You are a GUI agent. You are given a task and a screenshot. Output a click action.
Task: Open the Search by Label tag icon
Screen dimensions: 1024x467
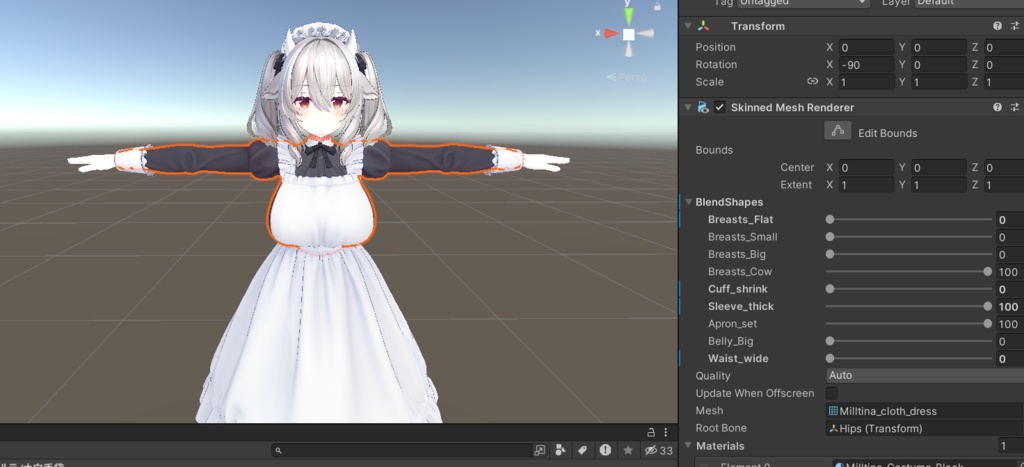point(583,450)
